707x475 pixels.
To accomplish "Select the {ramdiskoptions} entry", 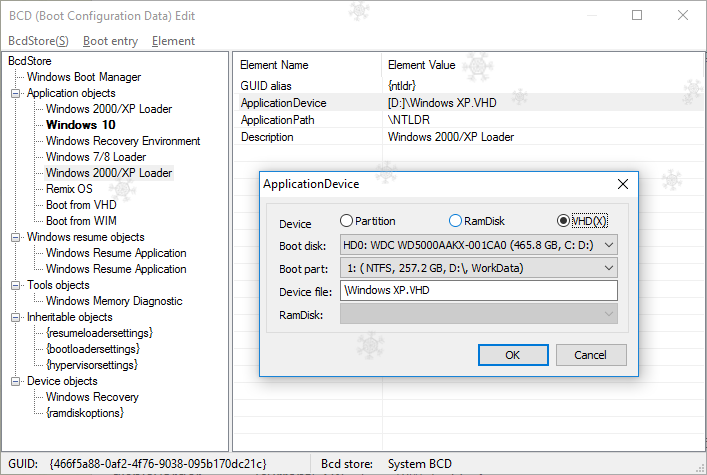I will tap(85, 413).
